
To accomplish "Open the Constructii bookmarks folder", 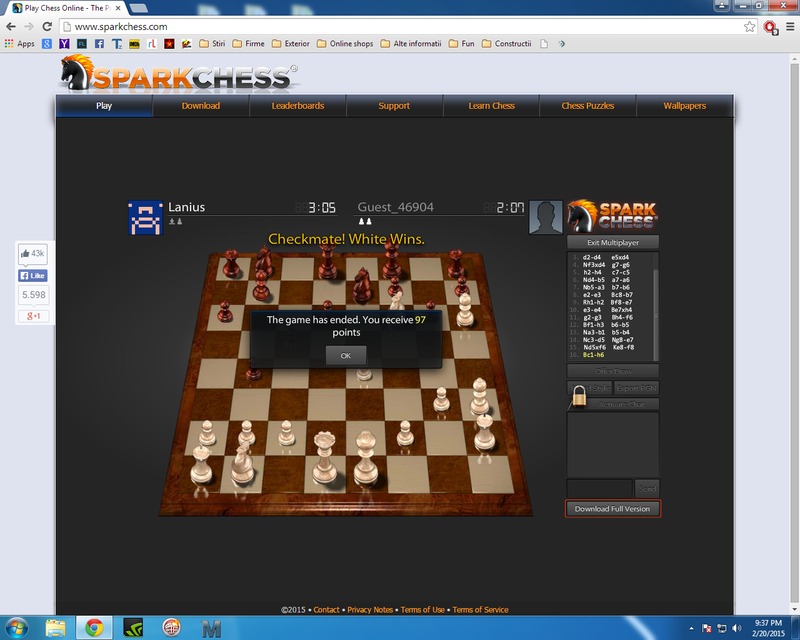I will coord(507,44).
